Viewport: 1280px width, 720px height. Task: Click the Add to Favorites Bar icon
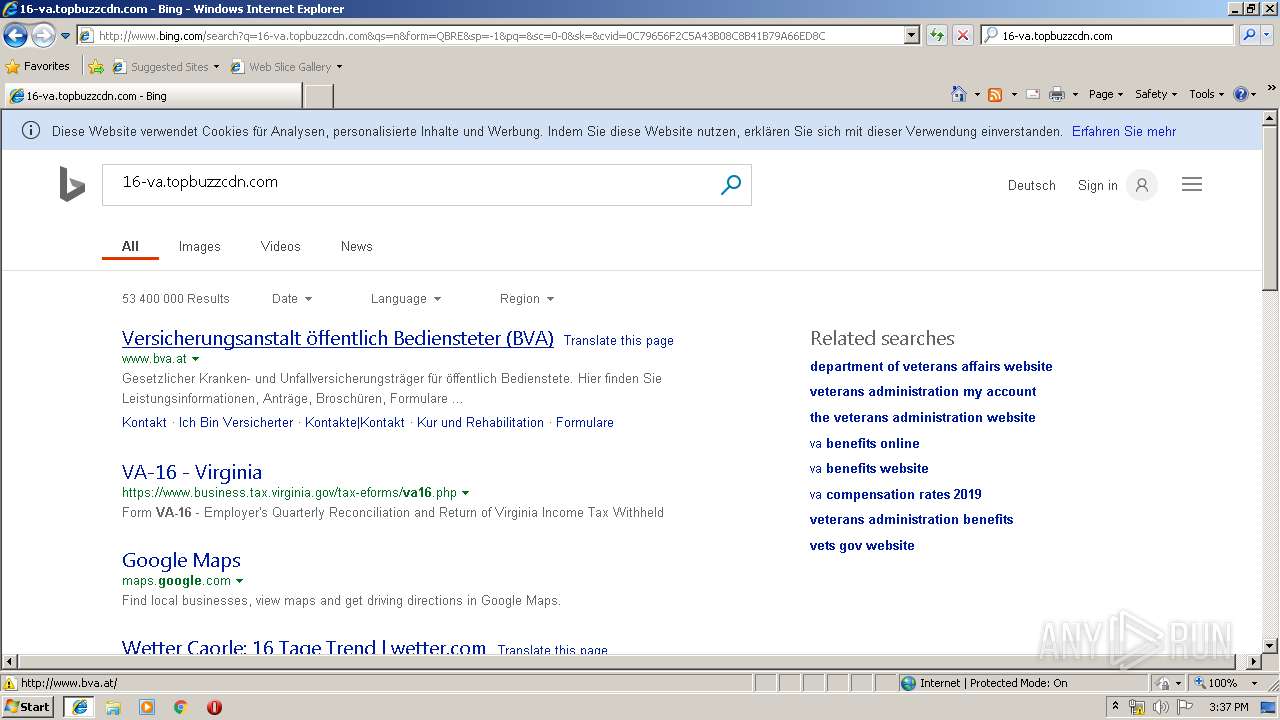96,67
